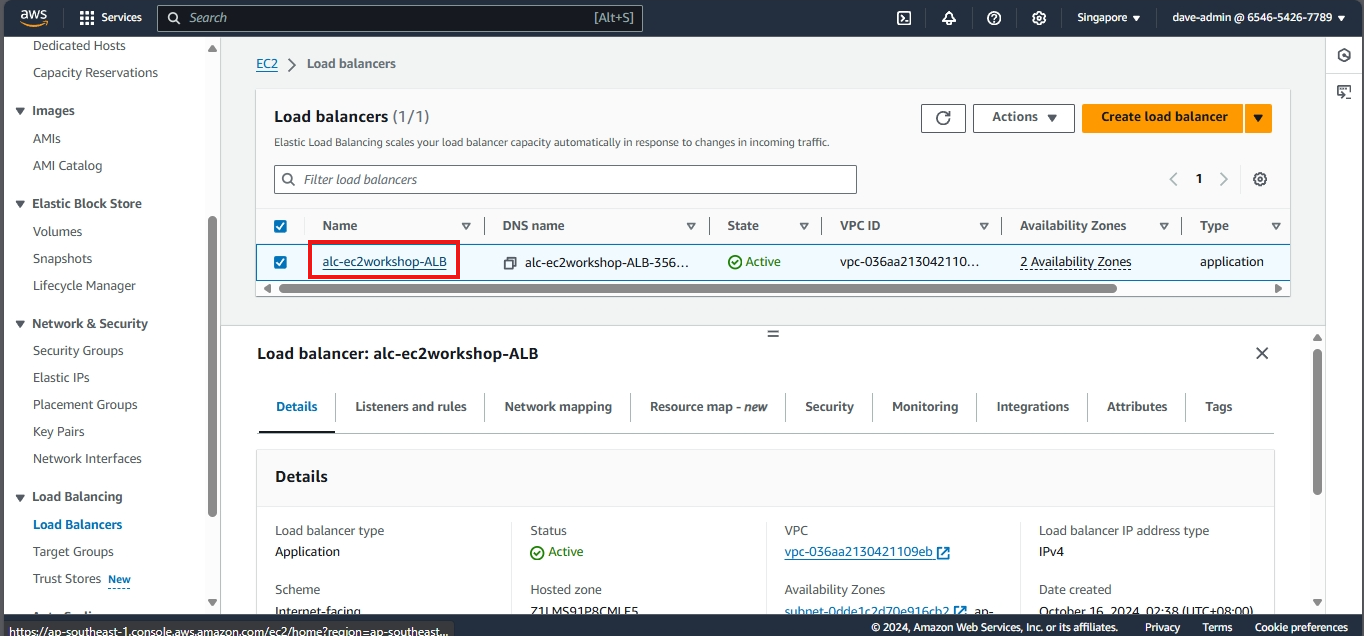Refresh the load balancers list
1364x636 pixels.
point(943,118)
